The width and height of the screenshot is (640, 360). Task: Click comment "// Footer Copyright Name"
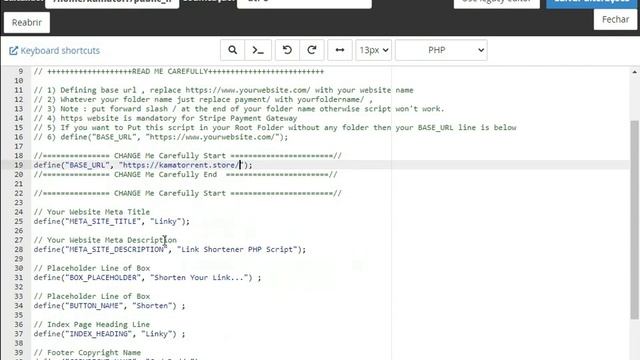pos(87,353)
